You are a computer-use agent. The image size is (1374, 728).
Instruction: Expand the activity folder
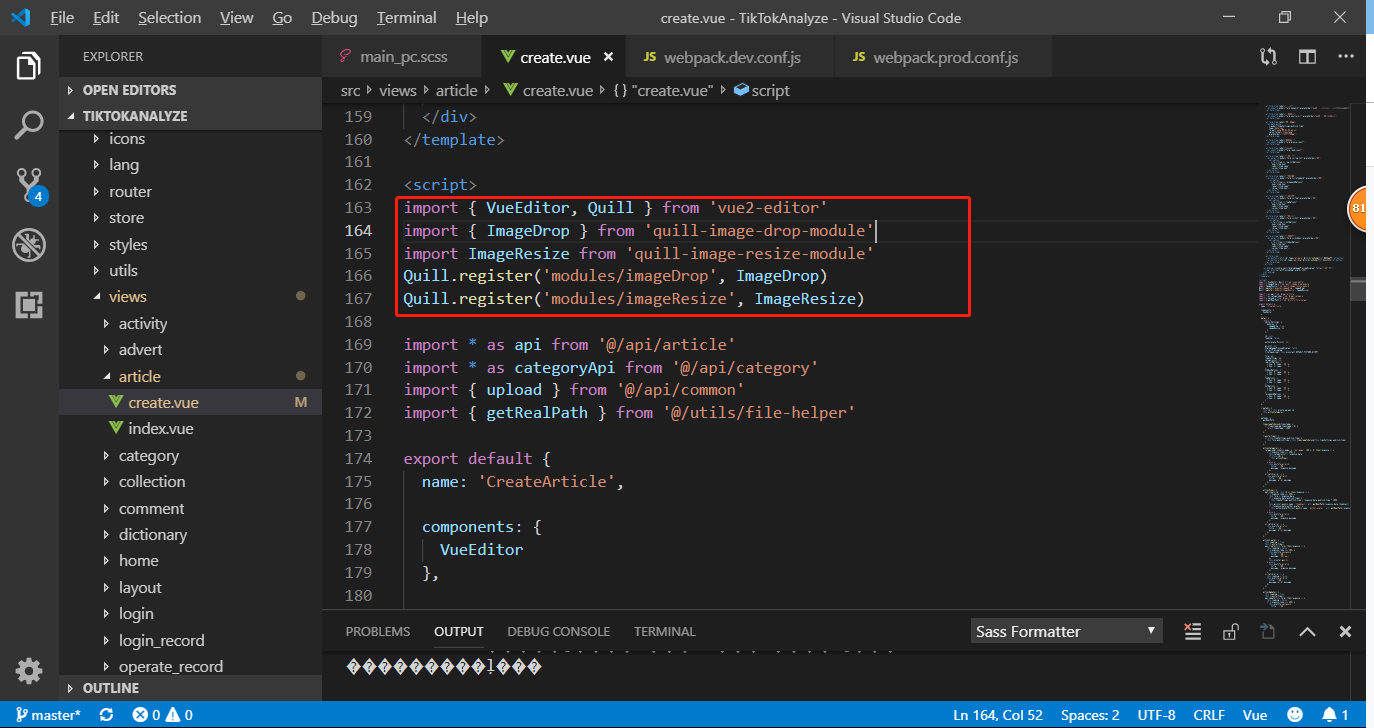click(x=190, y=324)
